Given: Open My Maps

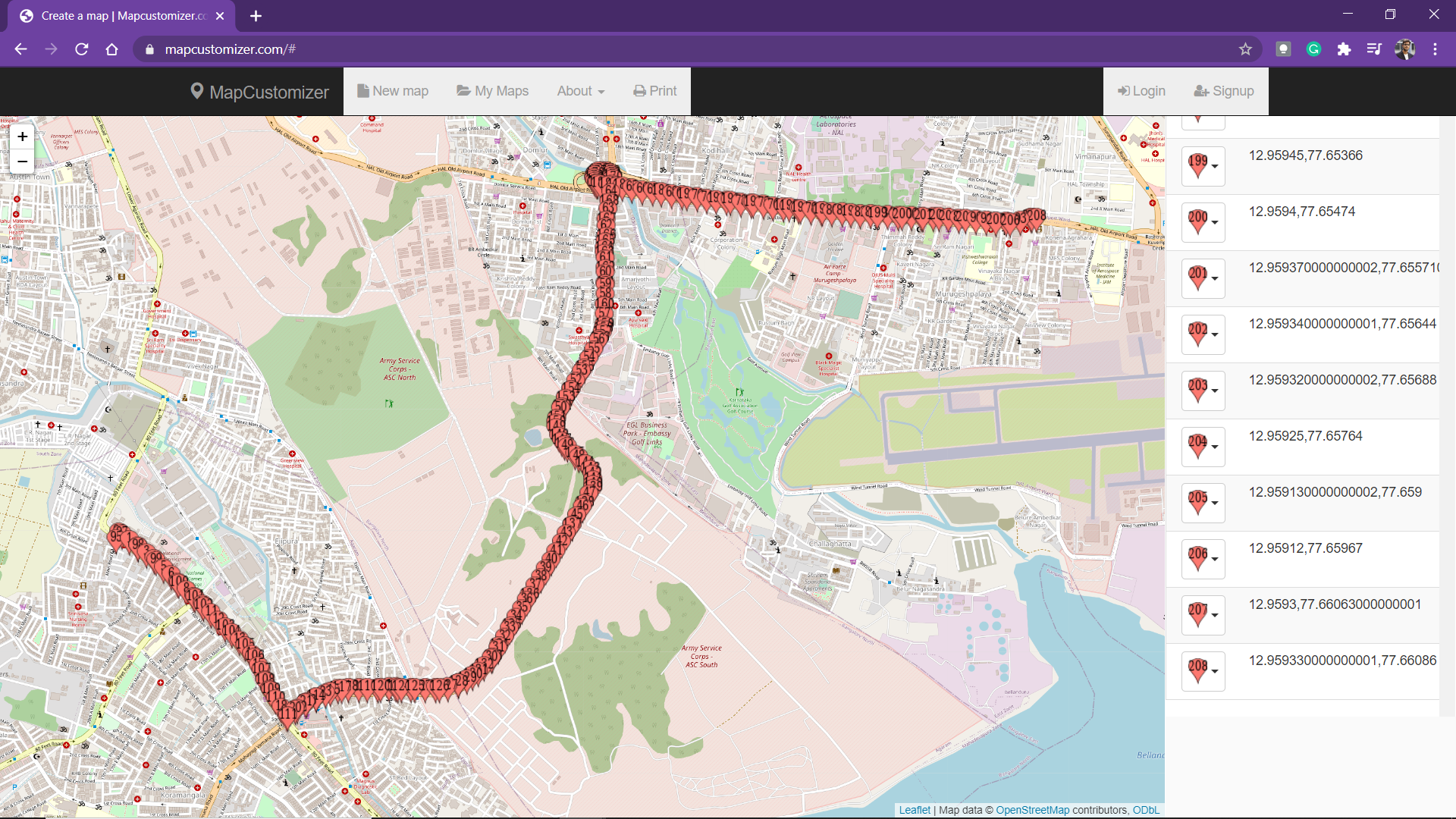Looking at the screenshot, I should 493,91.
